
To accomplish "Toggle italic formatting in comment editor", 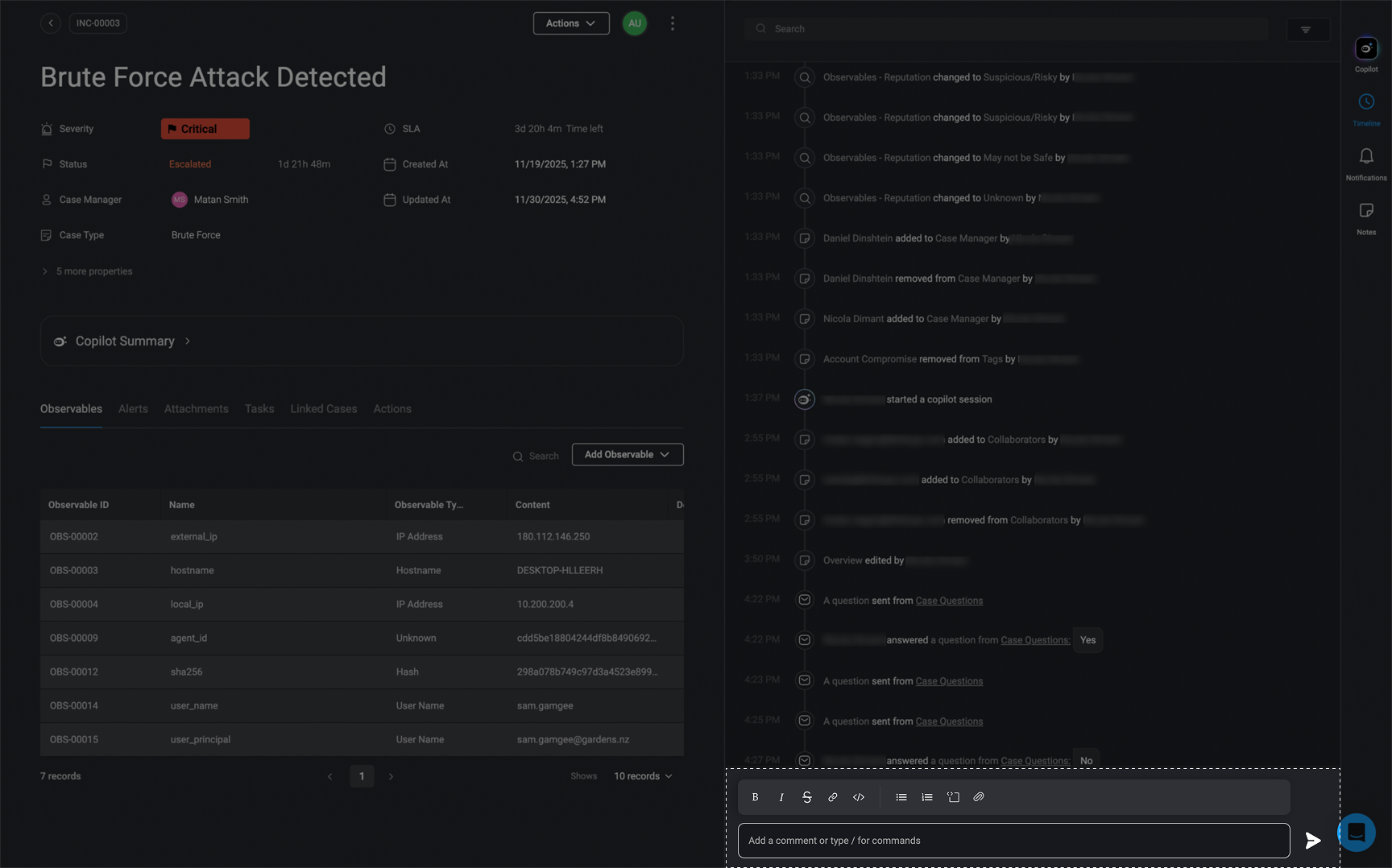I will [781, 797].
